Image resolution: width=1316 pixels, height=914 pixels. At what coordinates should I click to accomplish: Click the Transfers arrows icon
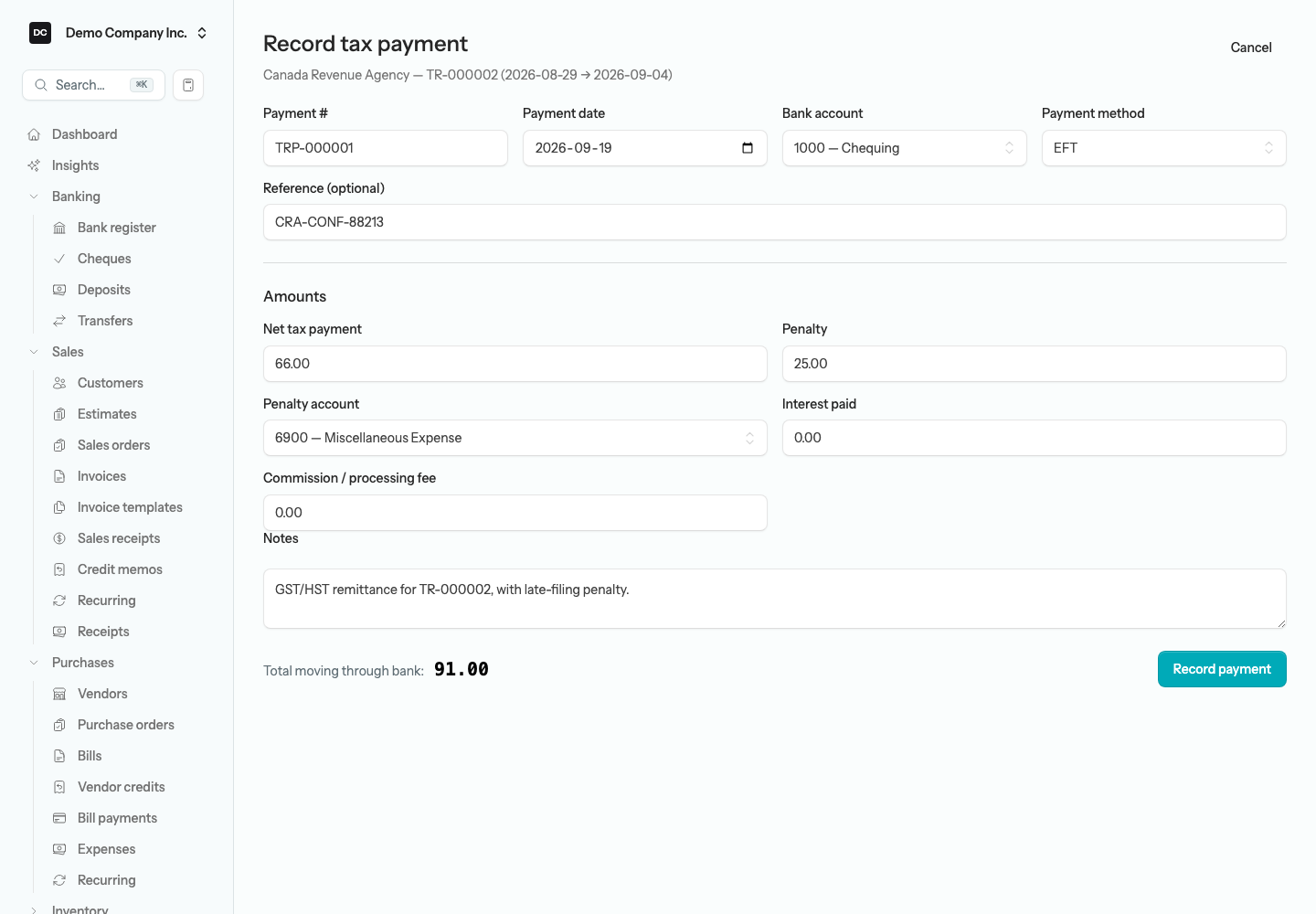point(59,321)
